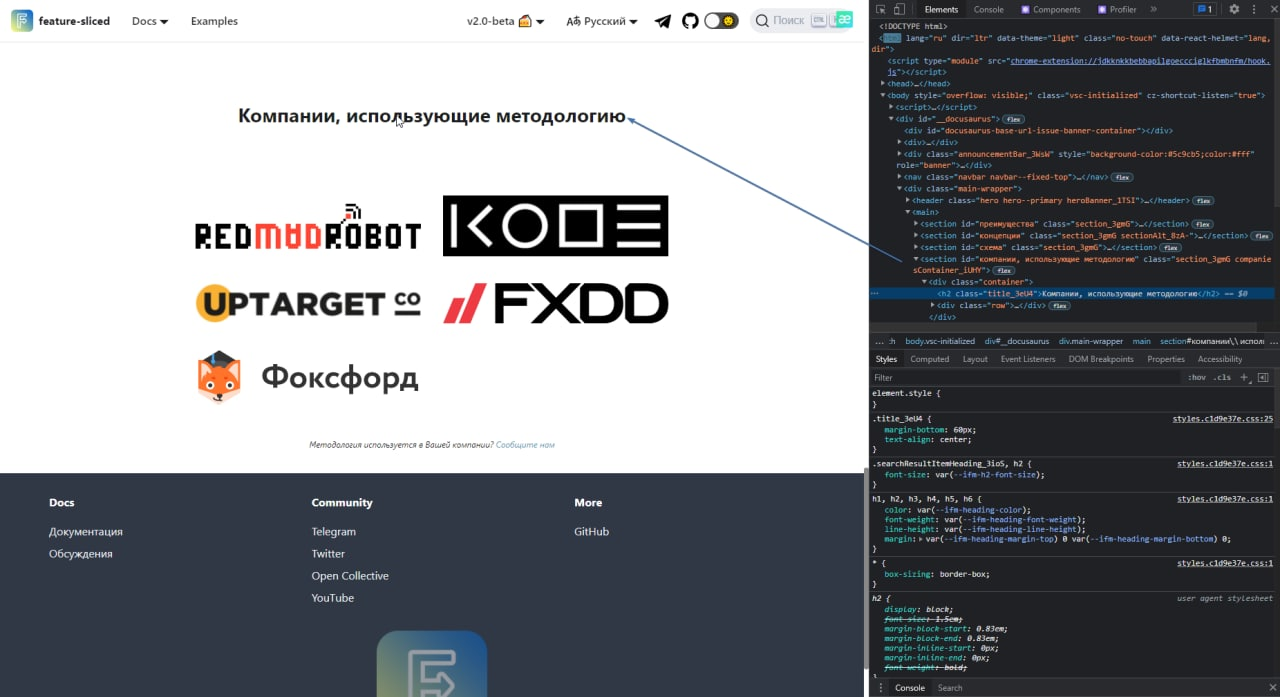Viewport: 1280px width, 697px height.
Task: Switch to the DevTools Console tab
Action: click(989, 9)
